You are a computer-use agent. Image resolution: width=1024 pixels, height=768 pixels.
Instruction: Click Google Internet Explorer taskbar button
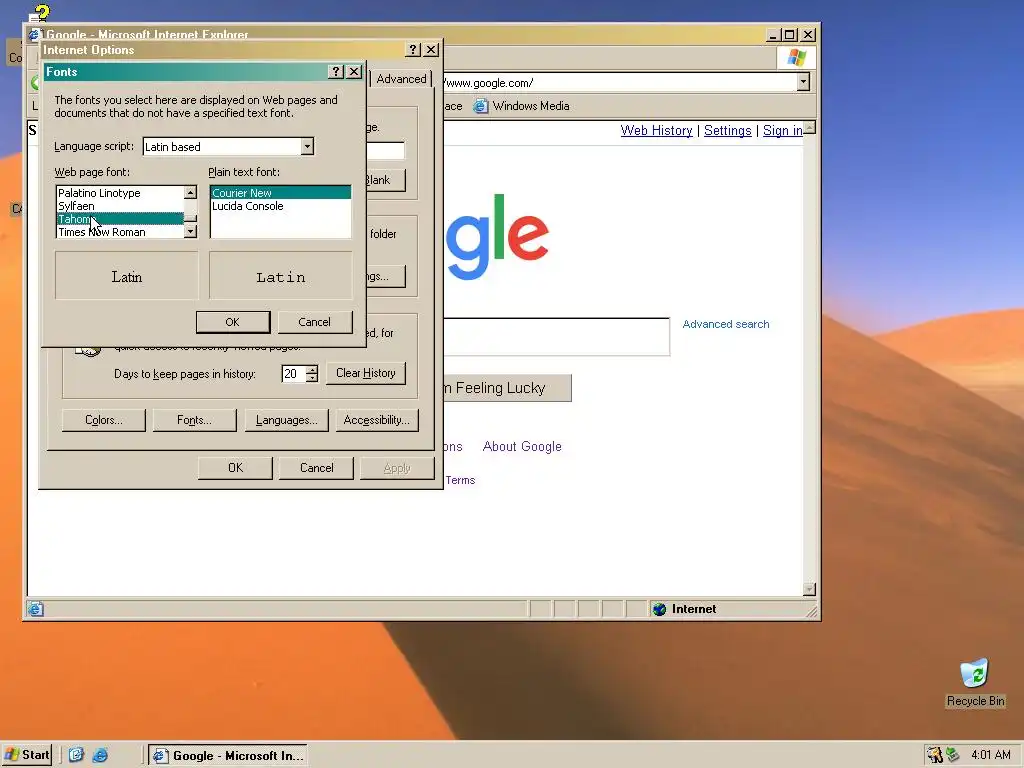[228, 756]
